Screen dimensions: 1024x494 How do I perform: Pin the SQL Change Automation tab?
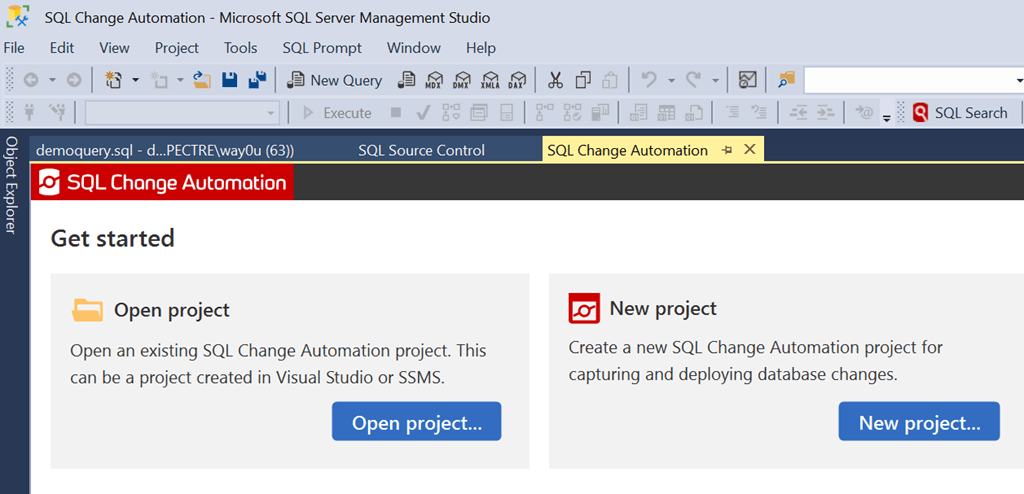click(x=727, y=150)
